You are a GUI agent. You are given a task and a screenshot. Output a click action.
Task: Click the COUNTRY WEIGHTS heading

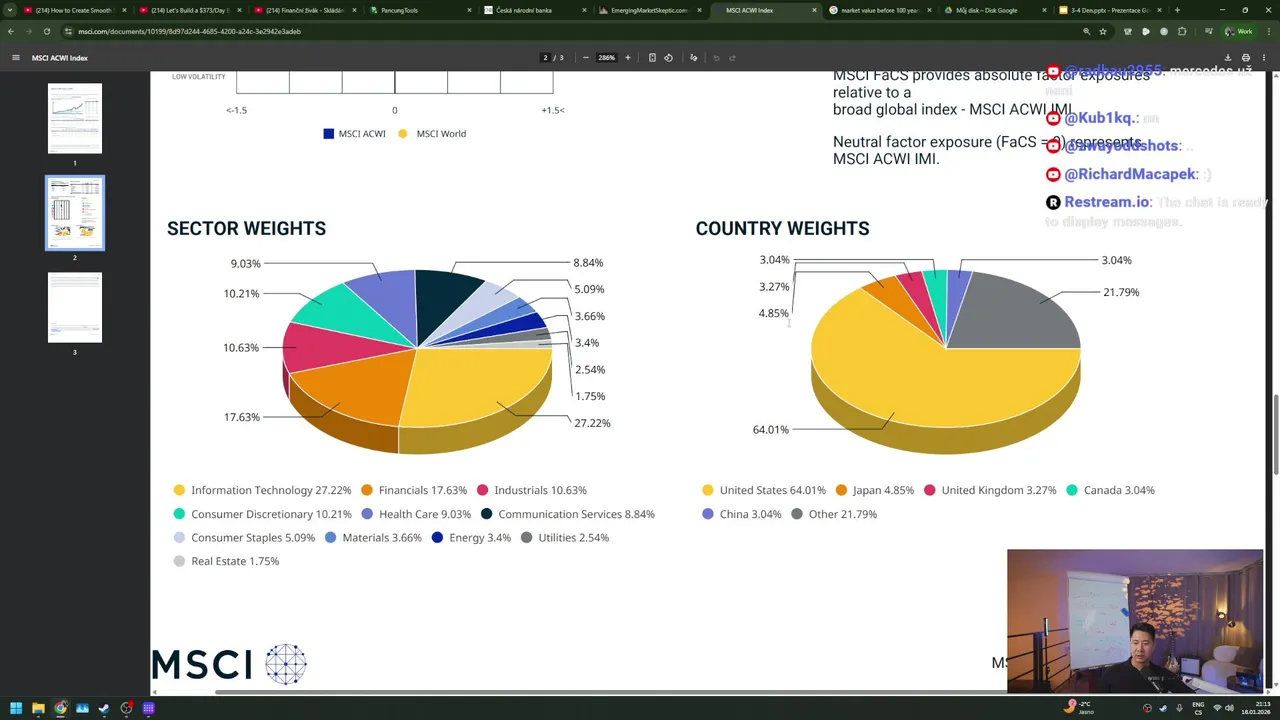782,228
